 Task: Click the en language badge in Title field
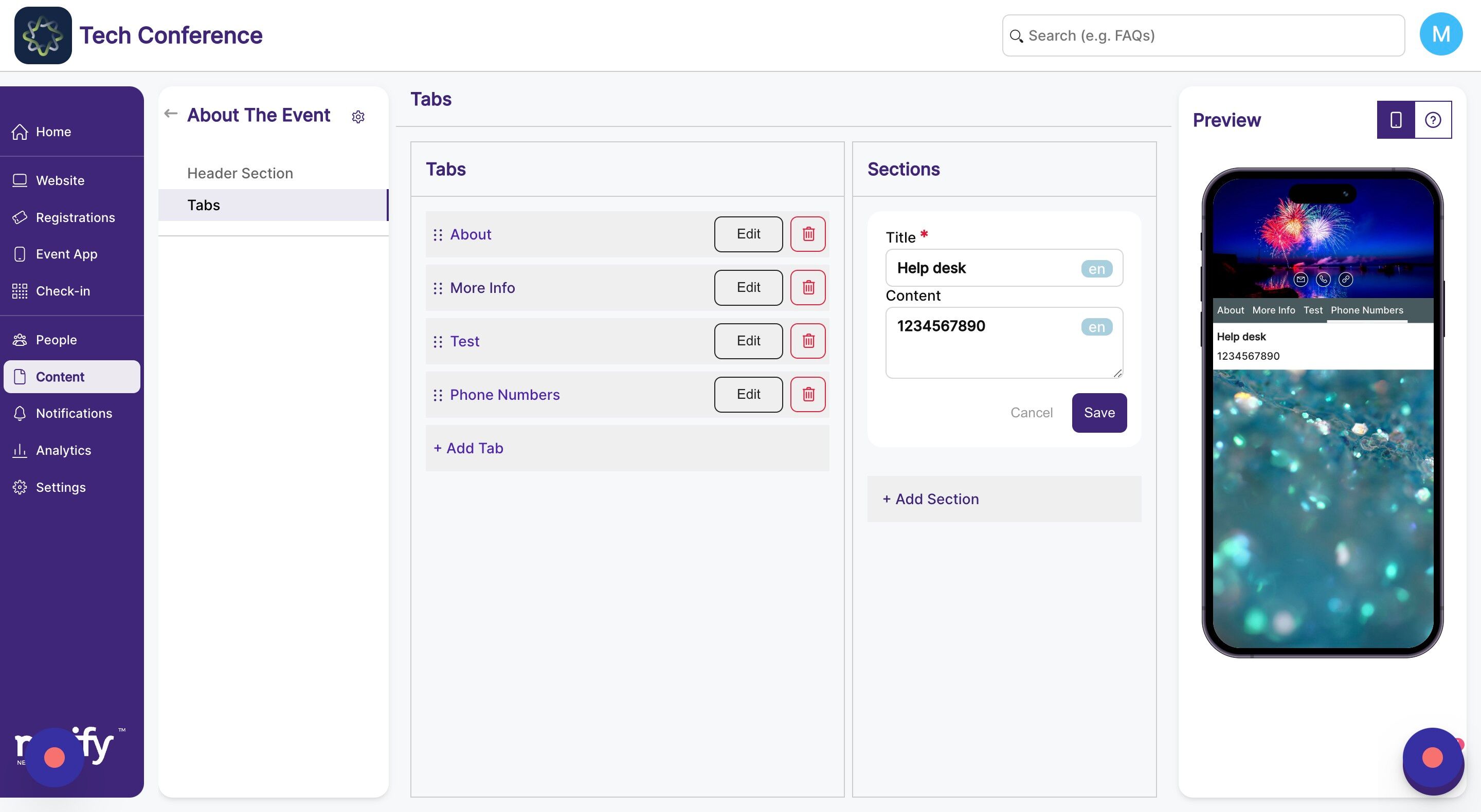[x=1096, y=269]
